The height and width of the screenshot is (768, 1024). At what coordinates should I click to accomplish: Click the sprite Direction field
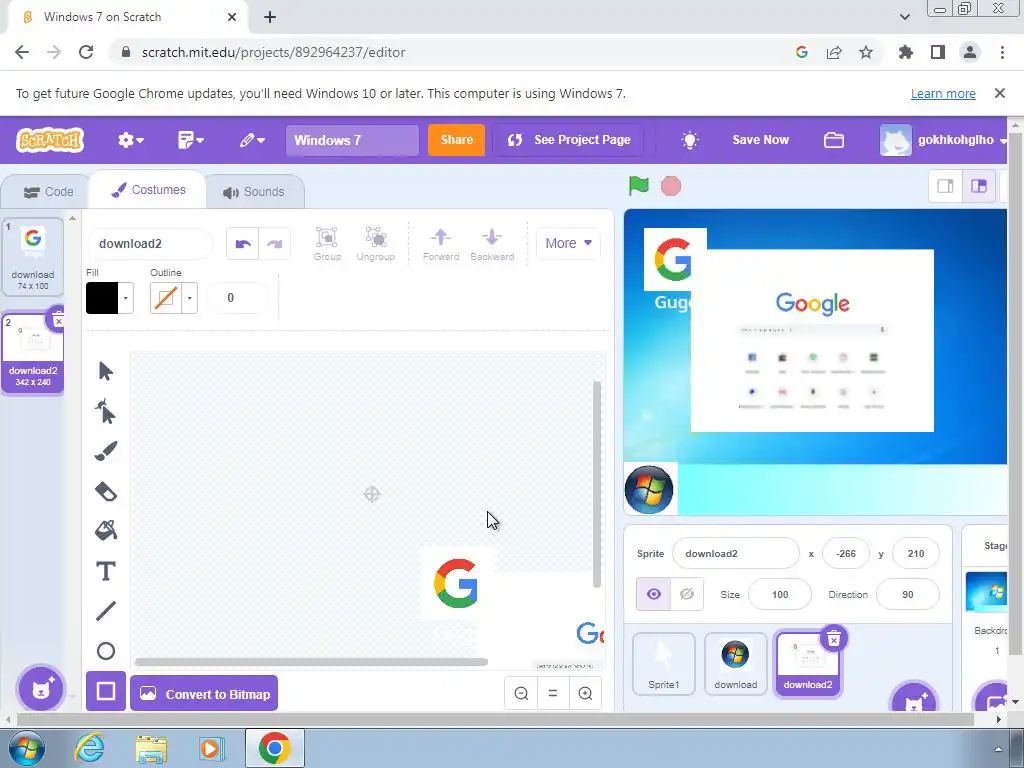tap(908, 594)
